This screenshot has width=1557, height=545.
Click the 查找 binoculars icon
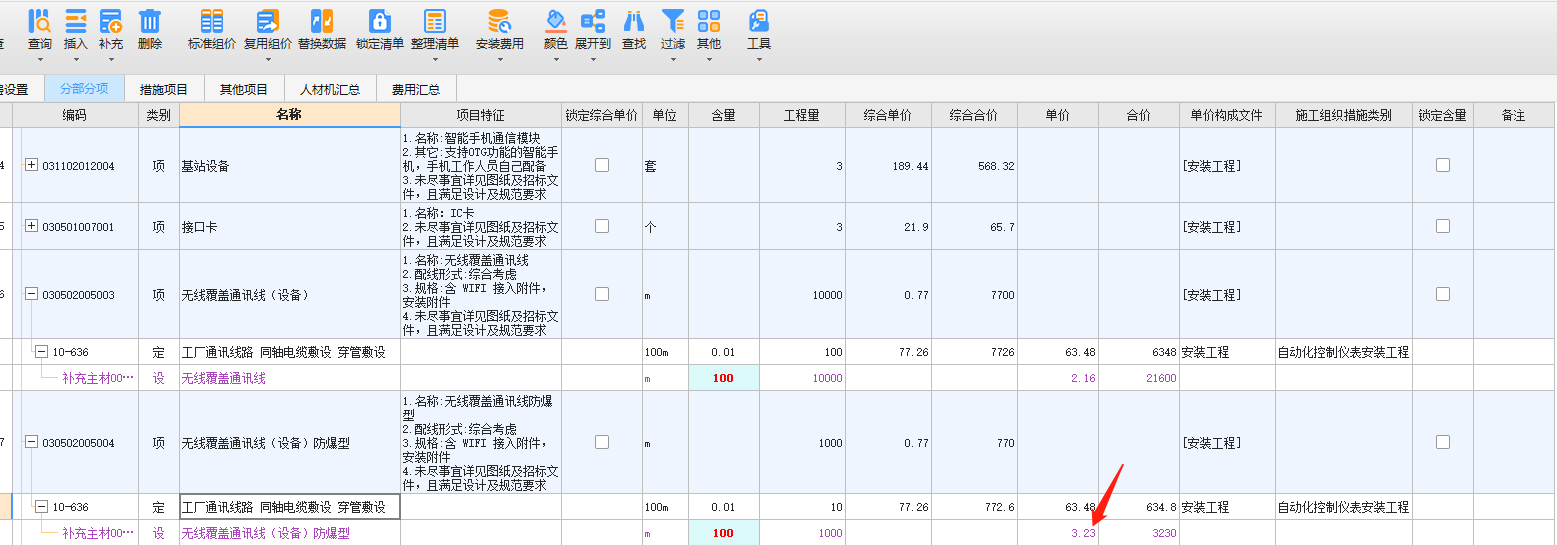tap(634, 20)
